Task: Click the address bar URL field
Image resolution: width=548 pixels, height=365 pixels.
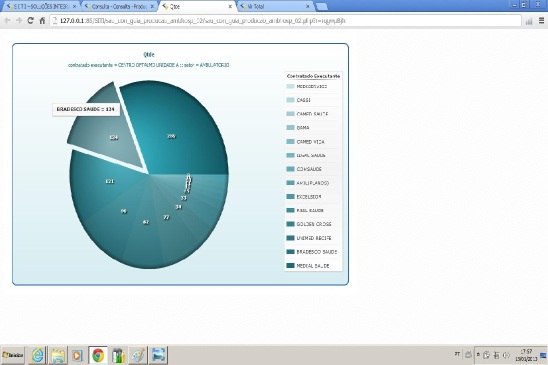Action: (x=286, y=21)
